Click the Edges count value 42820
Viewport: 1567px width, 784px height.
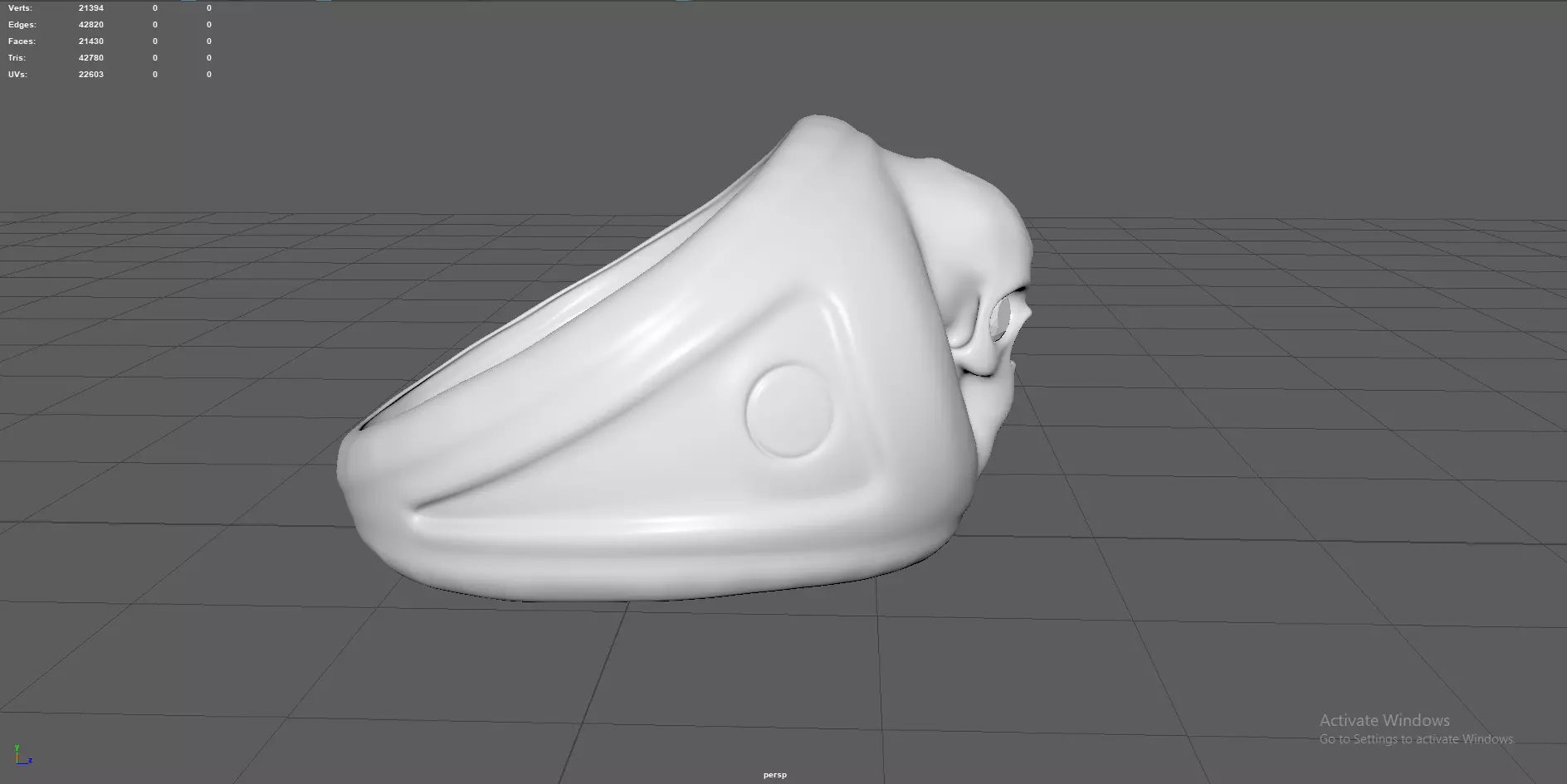coord(91,25)
